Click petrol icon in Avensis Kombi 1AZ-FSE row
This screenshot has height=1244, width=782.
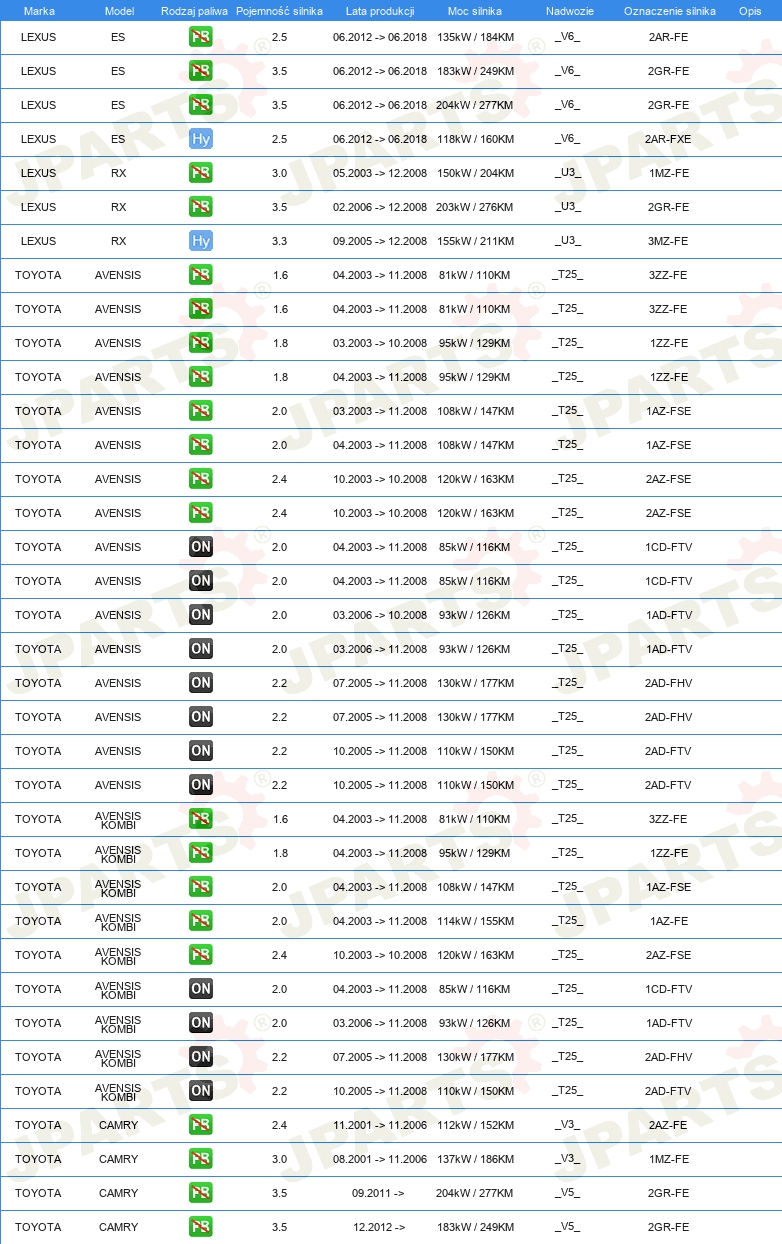pos(201,887)
